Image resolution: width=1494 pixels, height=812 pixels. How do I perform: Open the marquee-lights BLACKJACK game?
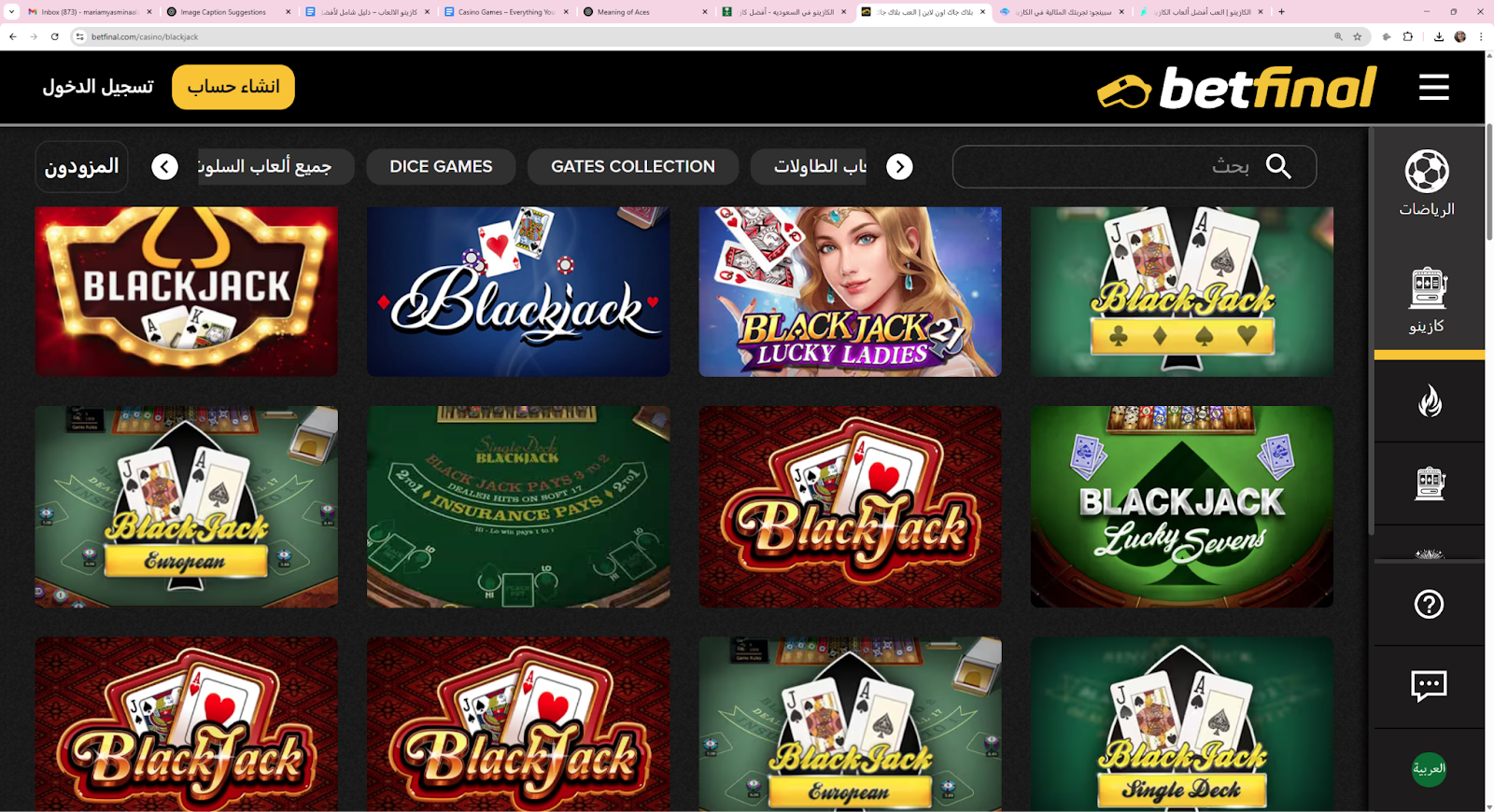[x=187, y=291]
